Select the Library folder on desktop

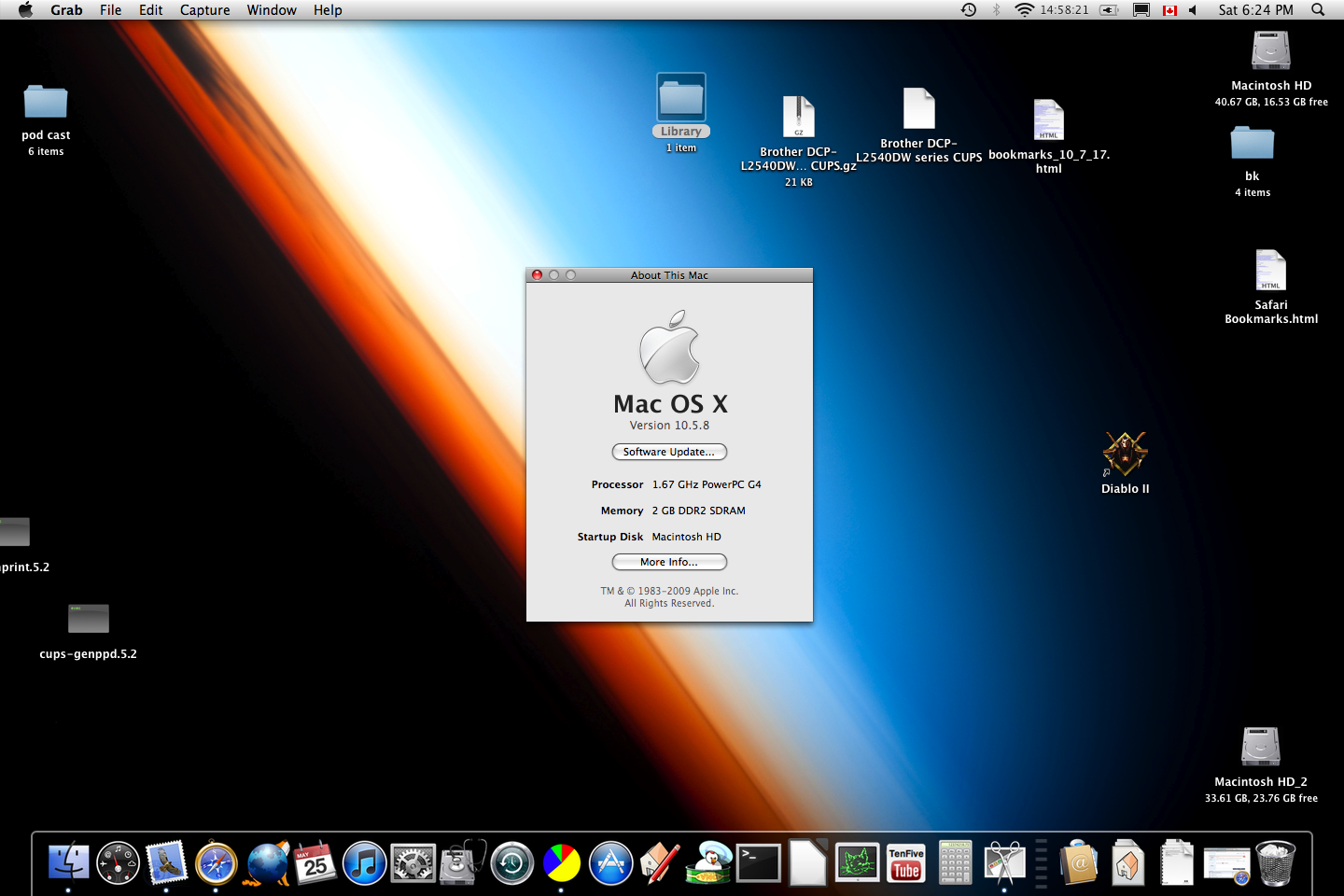(681, 97)
